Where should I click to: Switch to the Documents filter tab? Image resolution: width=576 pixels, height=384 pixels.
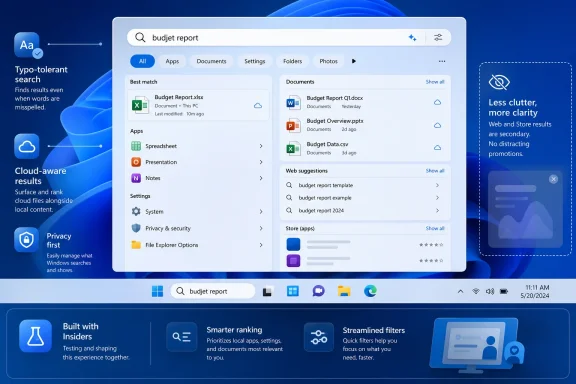[211, 61]
